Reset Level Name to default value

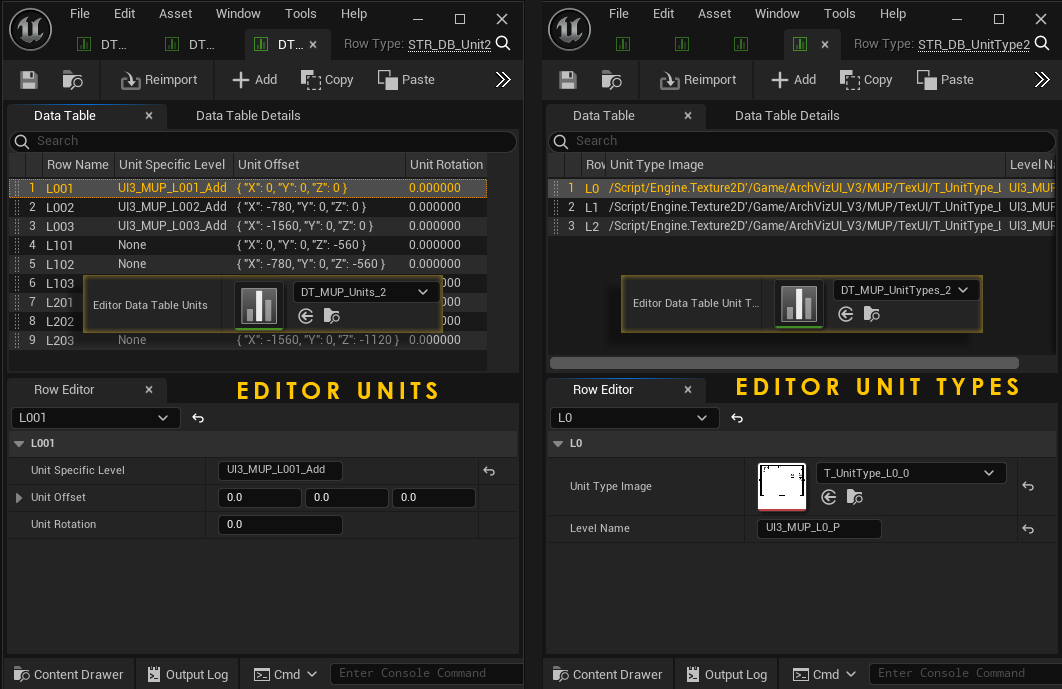(x=1027, y=529)
